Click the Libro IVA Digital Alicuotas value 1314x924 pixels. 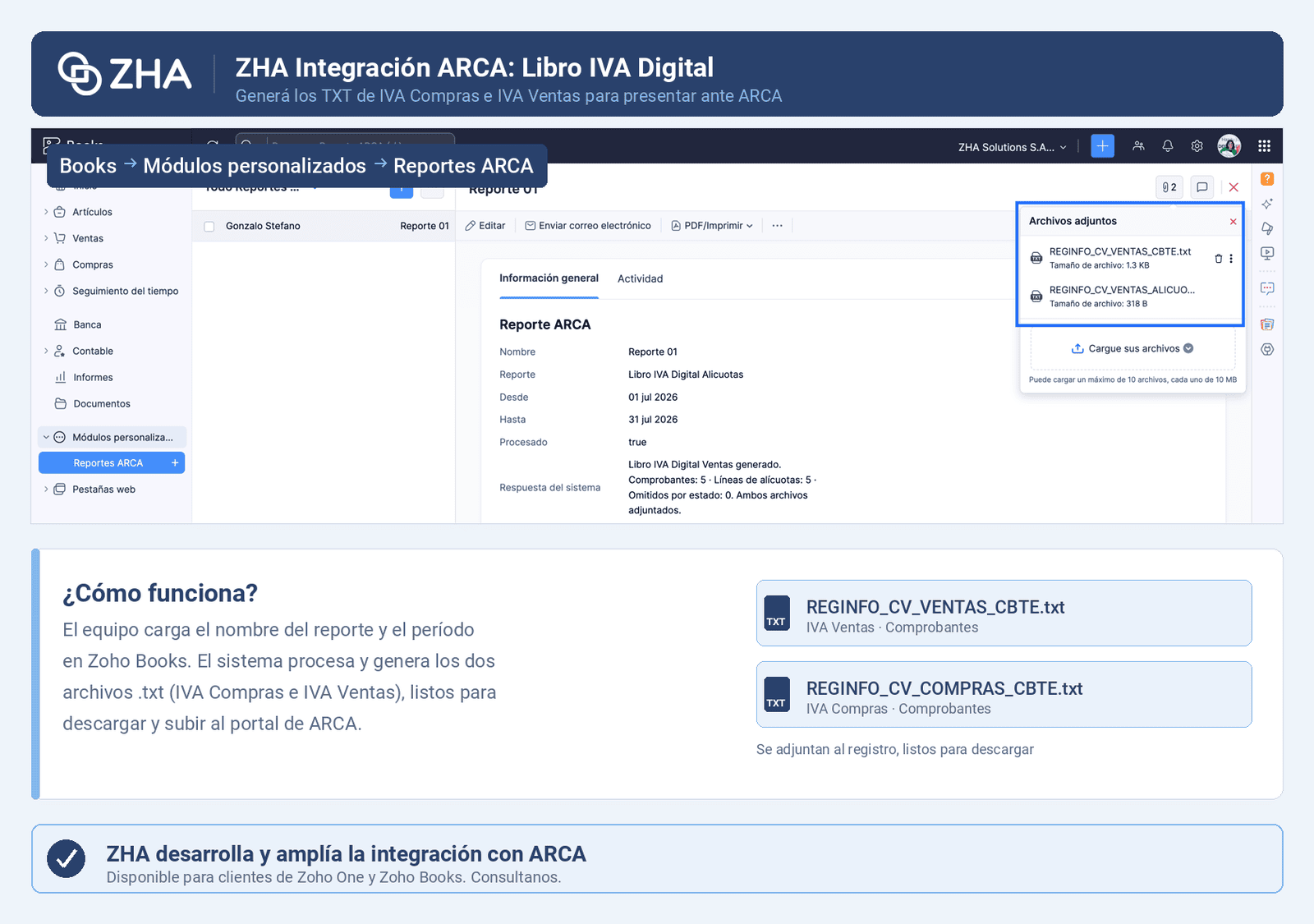click(686, 375)
